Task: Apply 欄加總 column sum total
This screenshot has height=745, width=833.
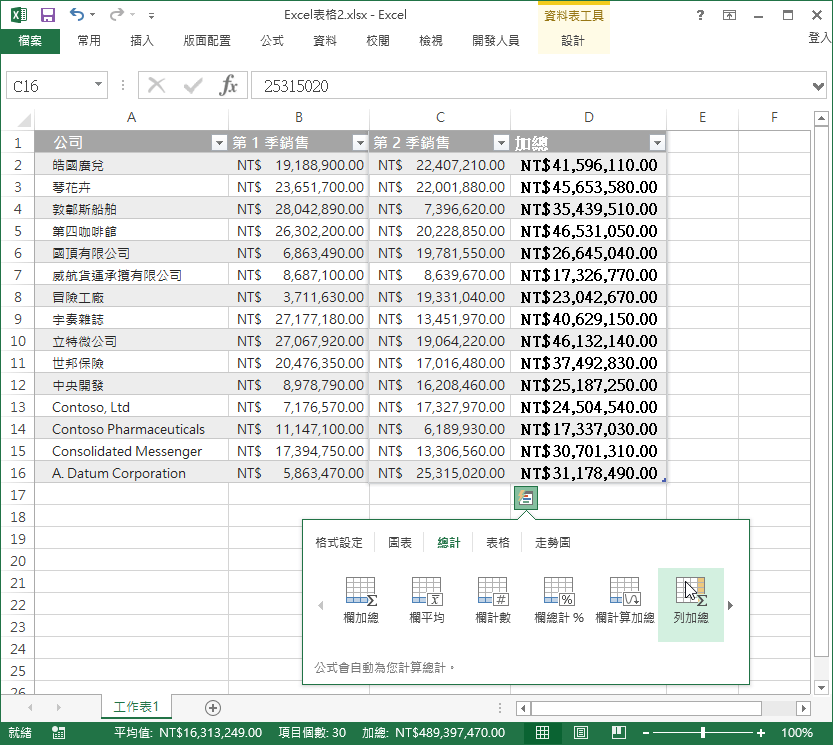Action: click(361, 600)
